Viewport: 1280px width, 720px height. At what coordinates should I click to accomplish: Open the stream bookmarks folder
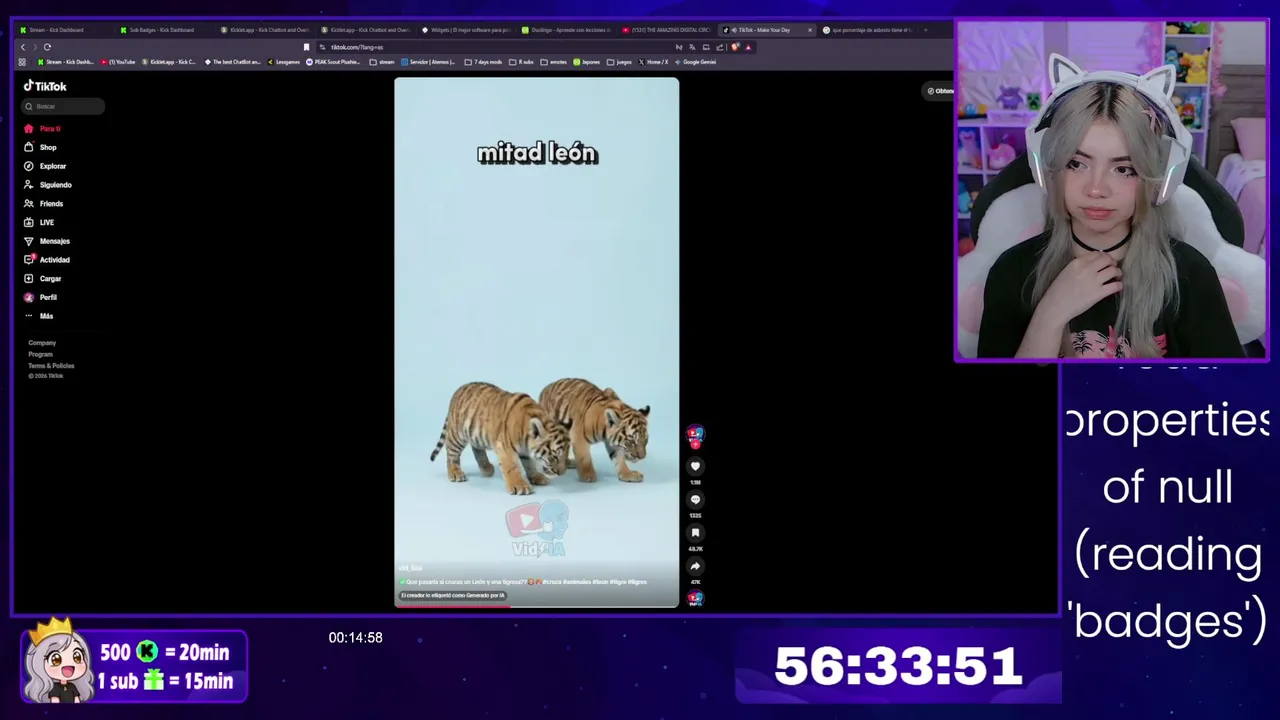click(x=382, y=62)
